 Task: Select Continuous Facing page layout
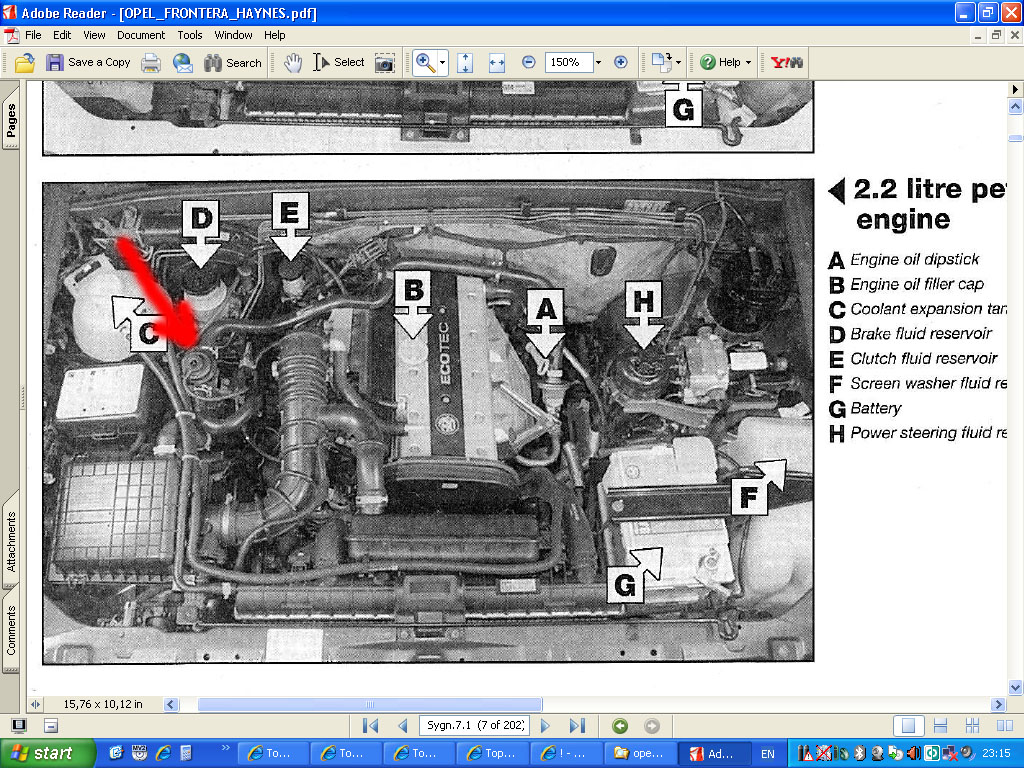coord(972,726)
